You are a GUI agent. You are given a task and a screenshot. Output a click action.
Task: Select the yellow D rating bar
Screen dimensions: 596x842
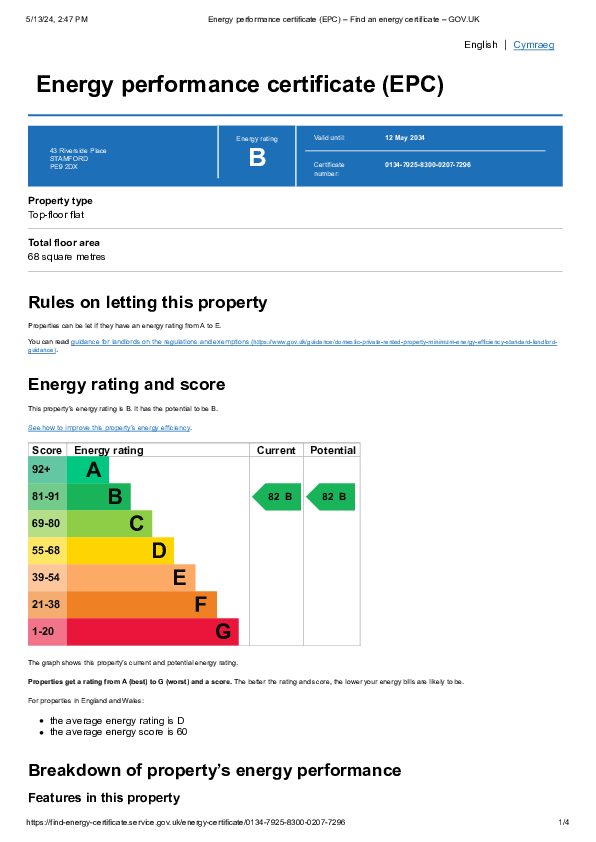coord(120,550)
